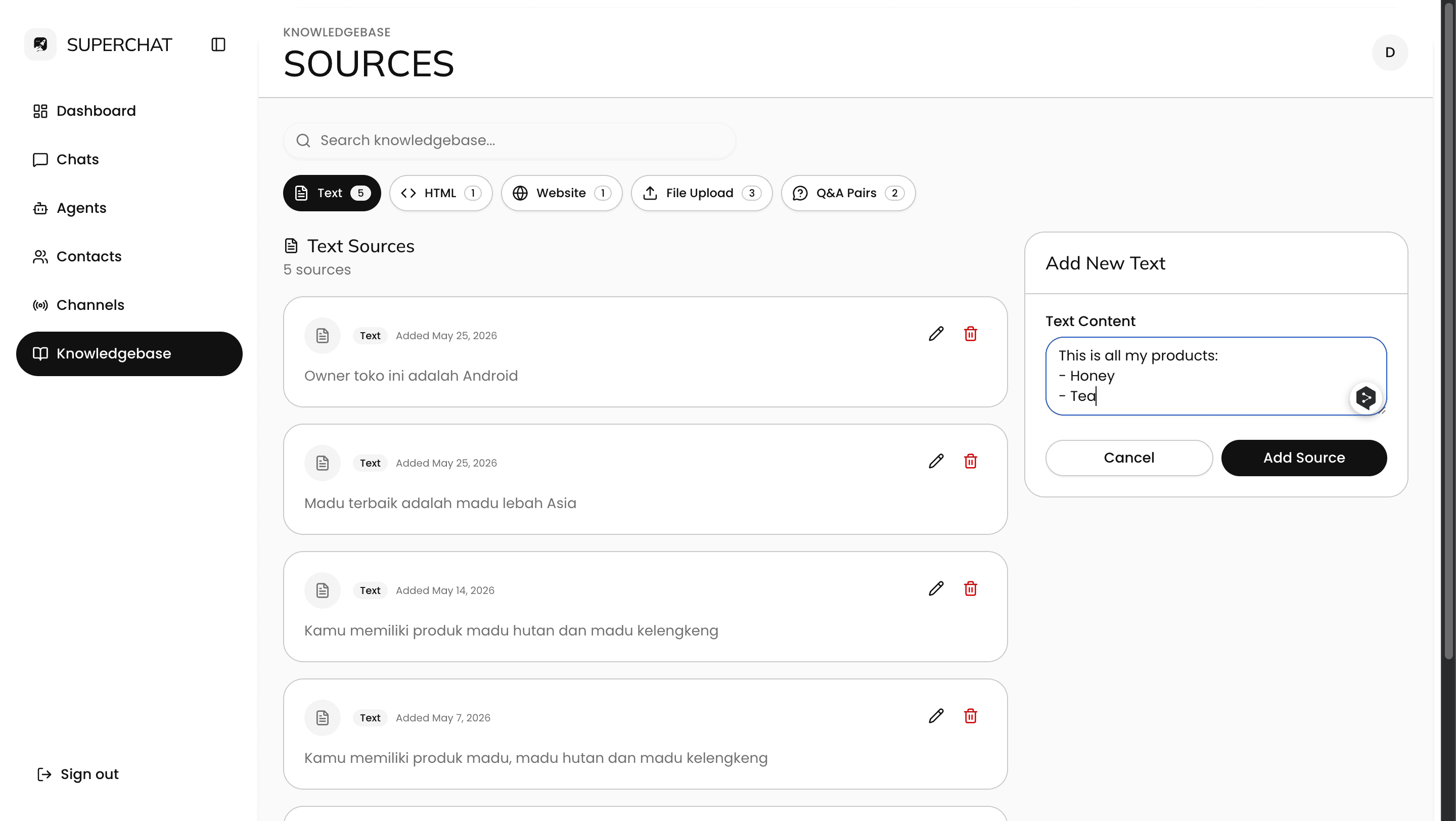Edit the source added May 14, 2026
1456x821 pixels.
point(936,589)
